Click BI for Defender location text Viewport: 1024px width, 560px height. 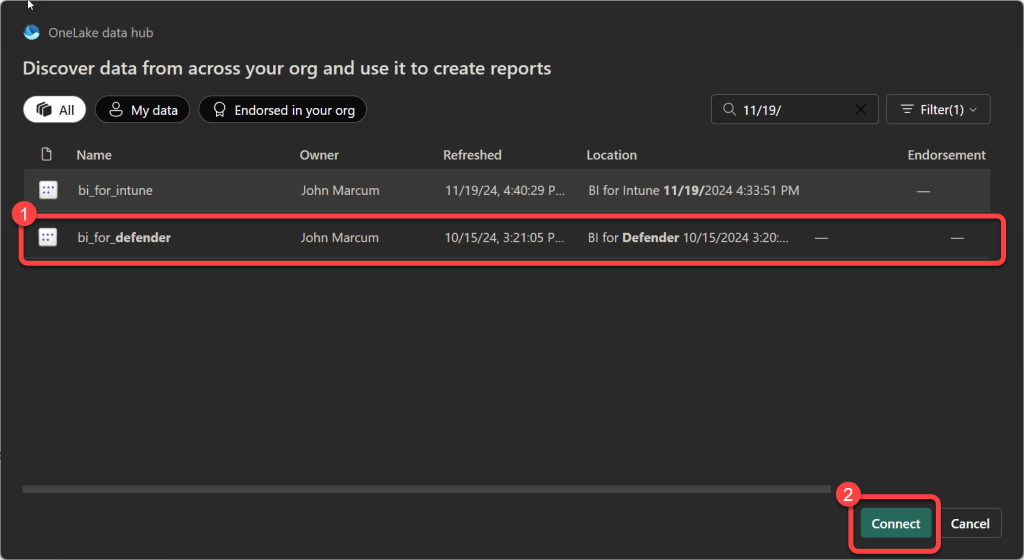(688, 238)
